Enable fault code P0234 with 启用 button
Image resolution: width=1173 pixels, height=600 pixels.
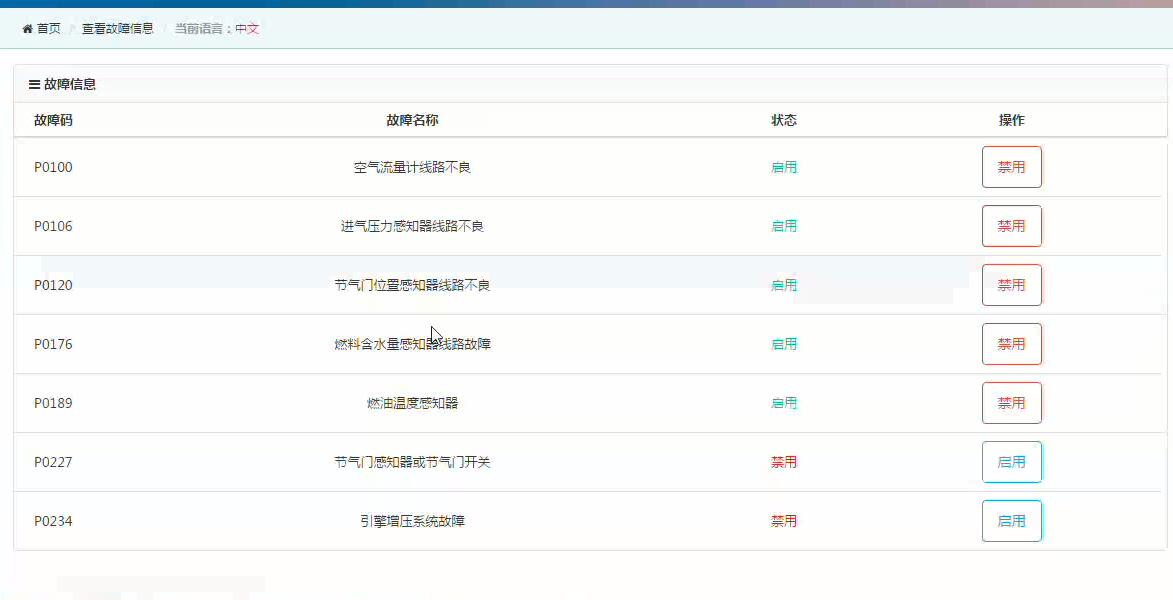(x=1011, y=521)
